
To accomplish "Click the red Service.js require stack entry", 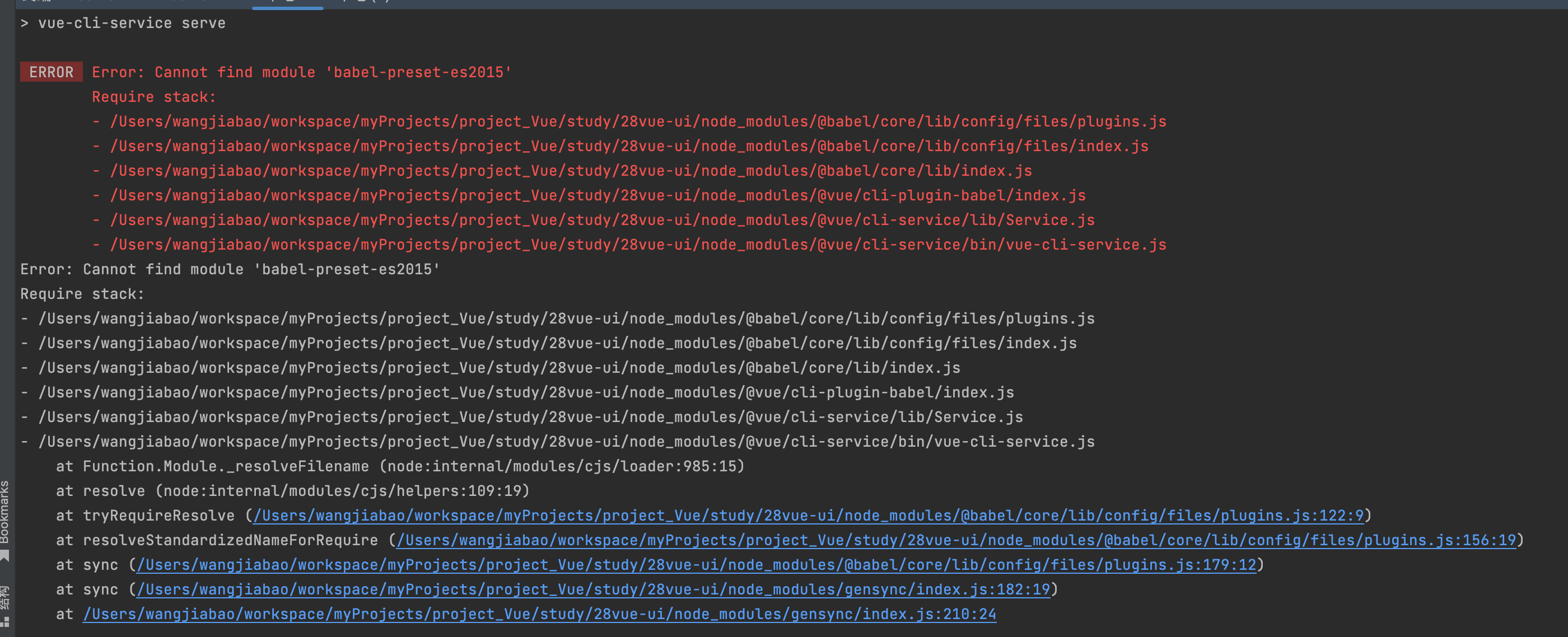I will tap(594, 219).
